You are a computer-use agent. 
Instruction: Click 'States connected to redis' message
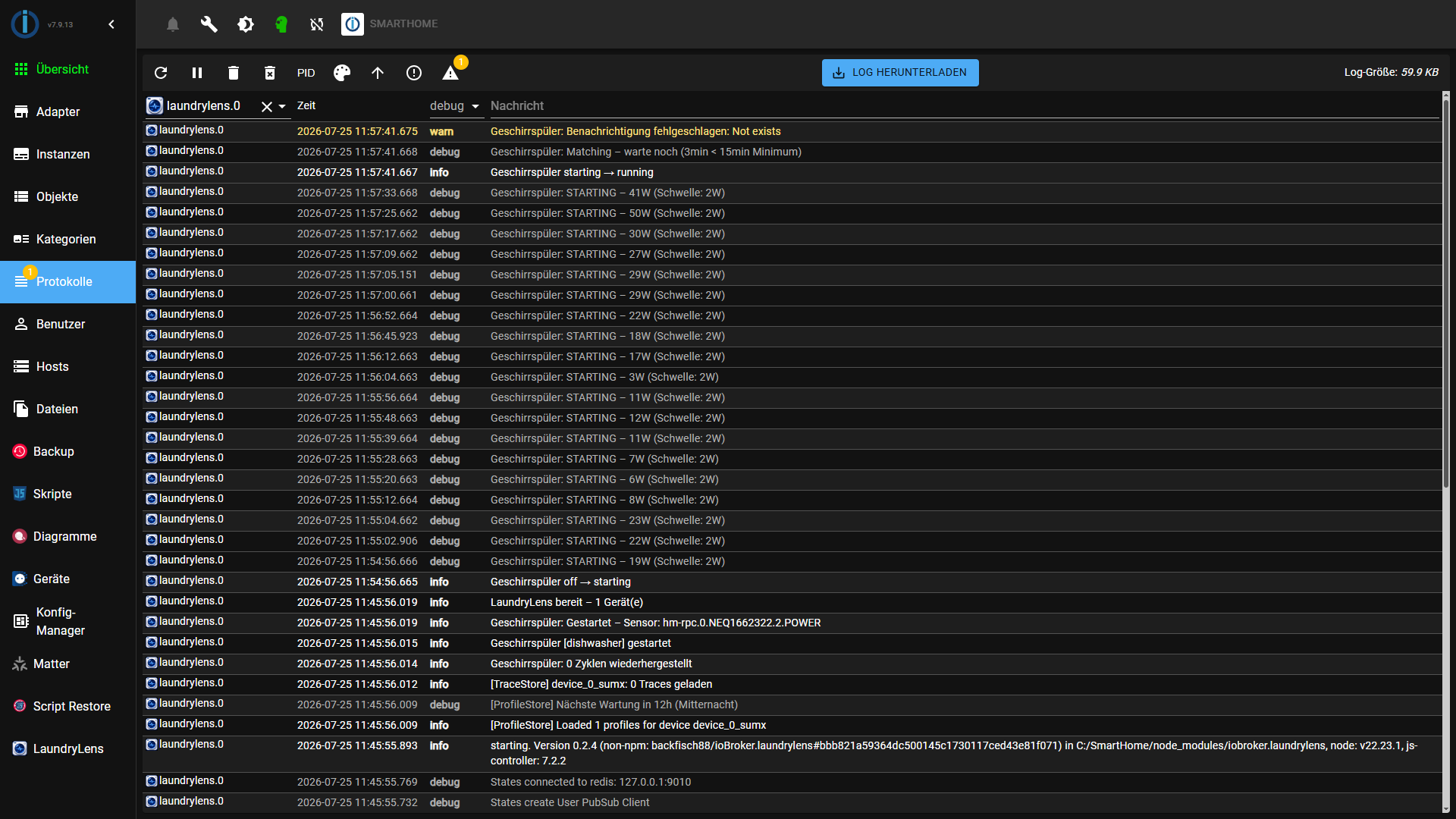click(x=591, y=782)
